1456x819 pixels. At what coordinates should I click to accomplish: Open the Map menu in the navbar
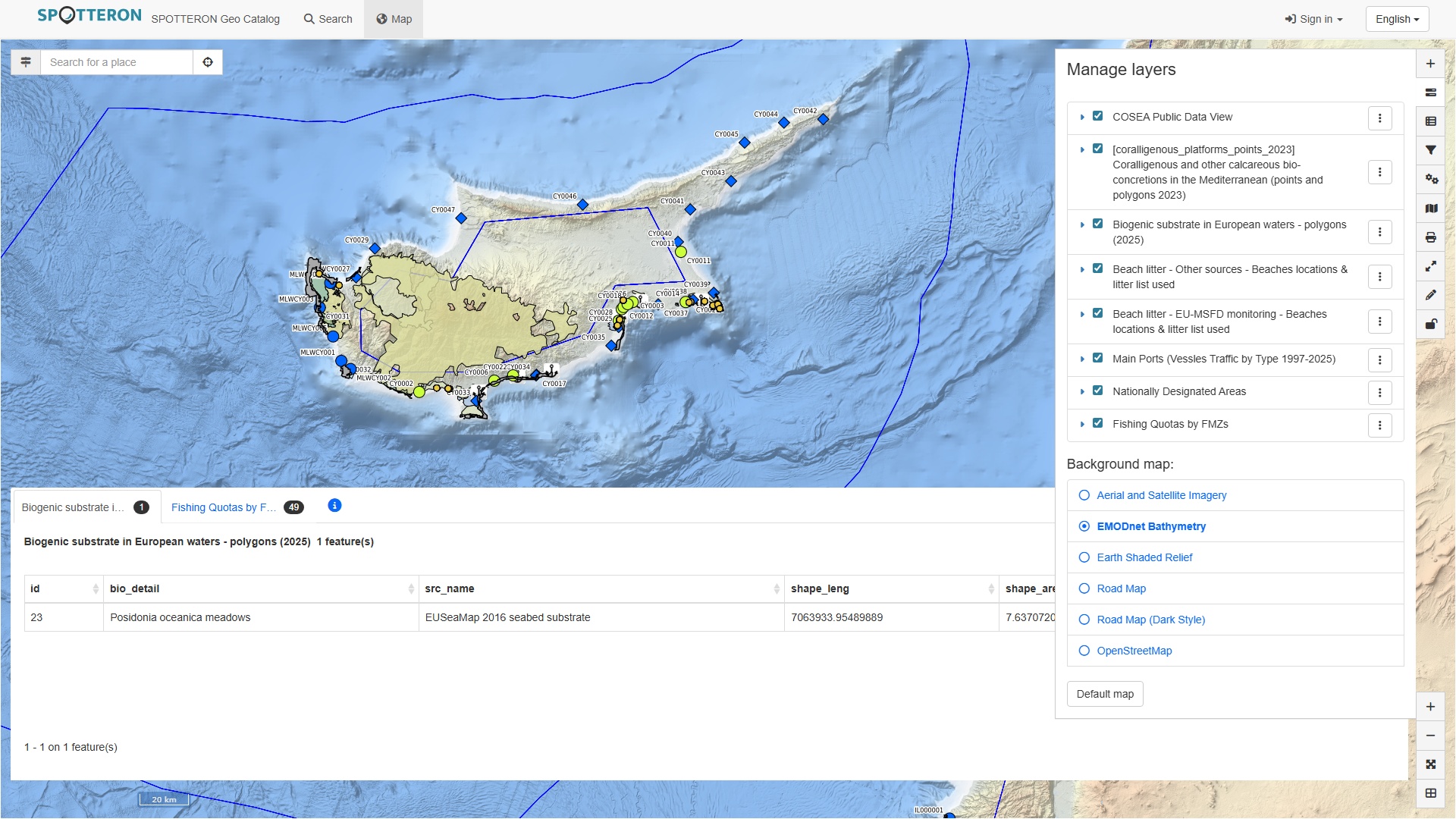click(394, 19)
